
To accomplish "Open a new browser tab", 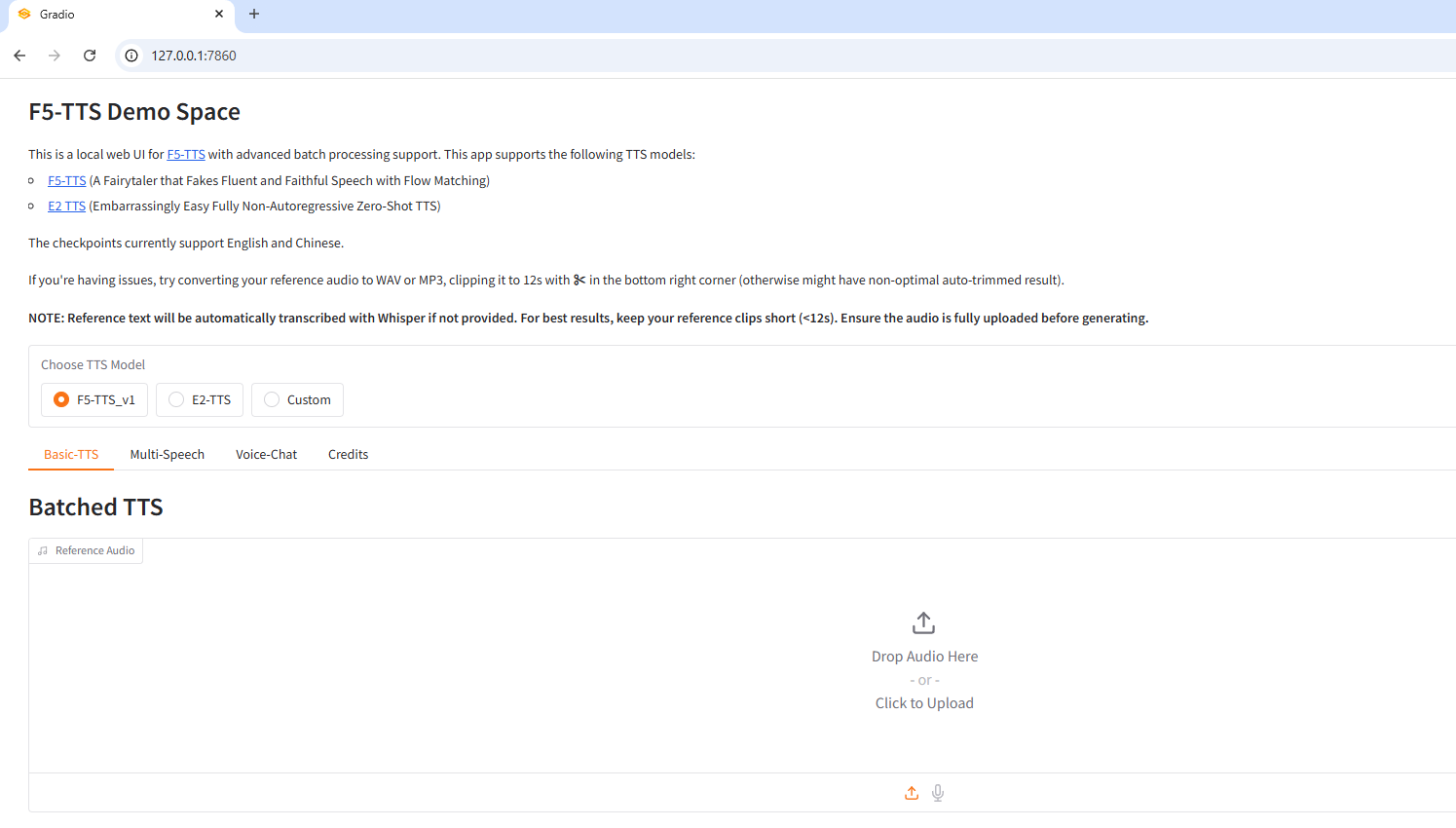I will tap(254, 14).
